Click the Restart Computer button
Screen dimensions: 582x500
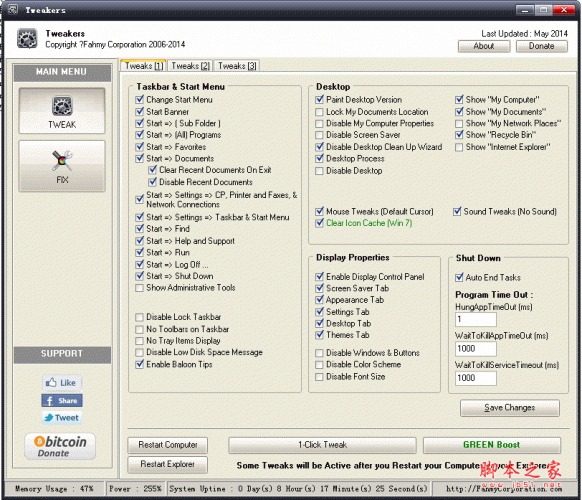[x=168, y=445]
